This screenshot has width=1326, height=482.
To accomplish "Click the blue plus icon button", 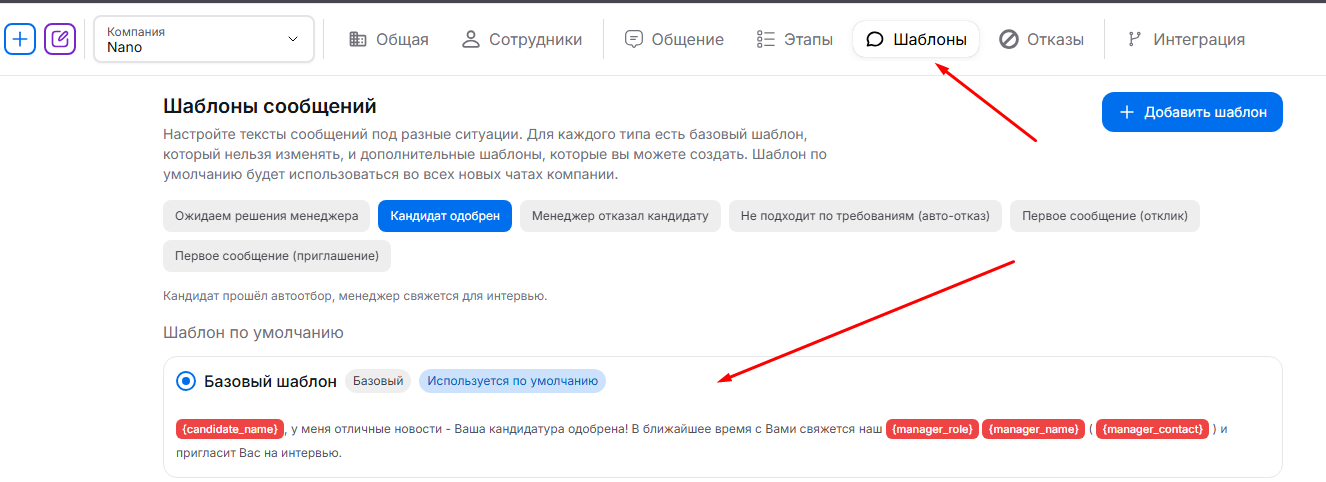I will pyautogui.click(x=21, y=39).
